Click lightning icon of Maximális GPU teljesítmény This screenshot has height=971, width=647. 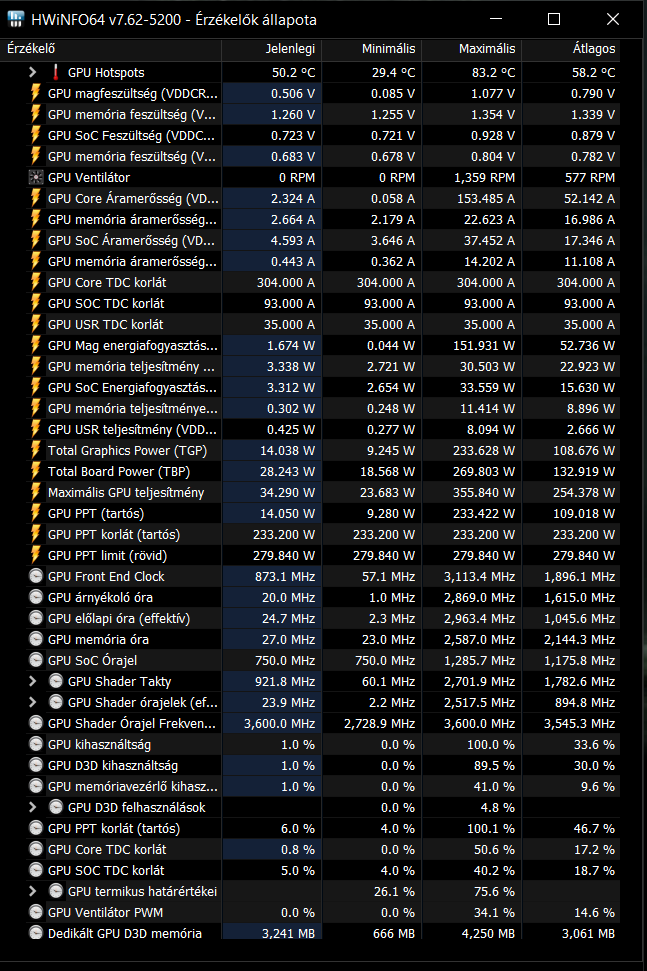pos(36,492)
